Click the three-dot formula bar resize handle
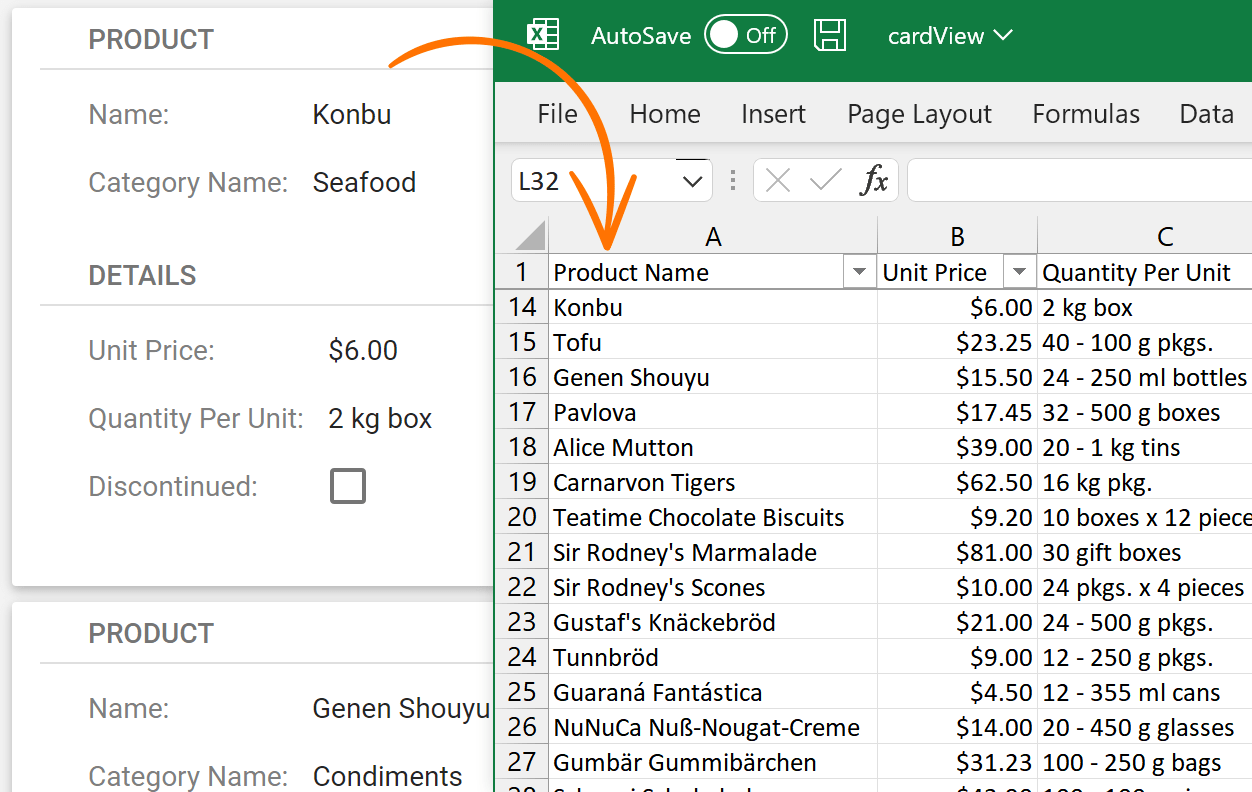The height and width of the screenshot is (792, 1252). pyautogui.click(x=733, y=181)
